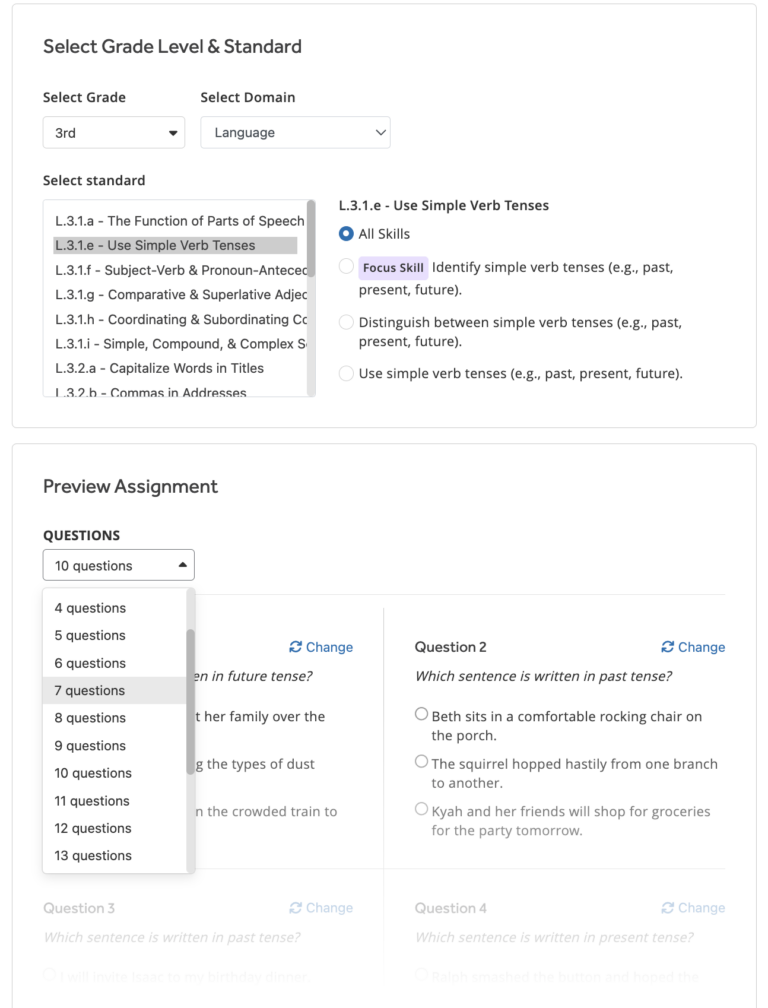Expand the Select Domain dropdown
The height and width of the screenshot is (1008, 768).
(295, 131)
